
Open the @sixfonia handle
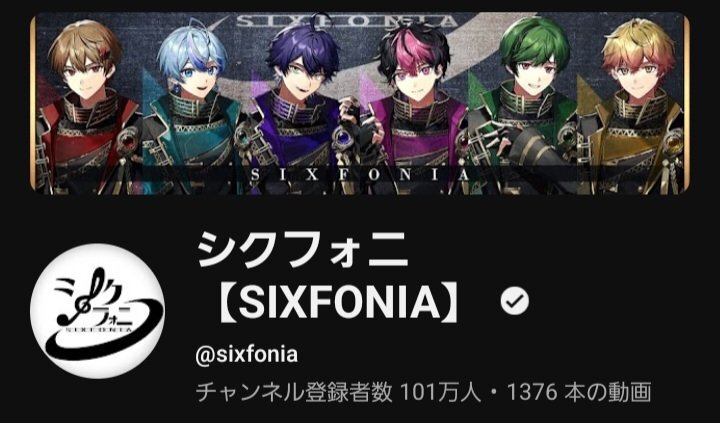(x=247, y=355)
